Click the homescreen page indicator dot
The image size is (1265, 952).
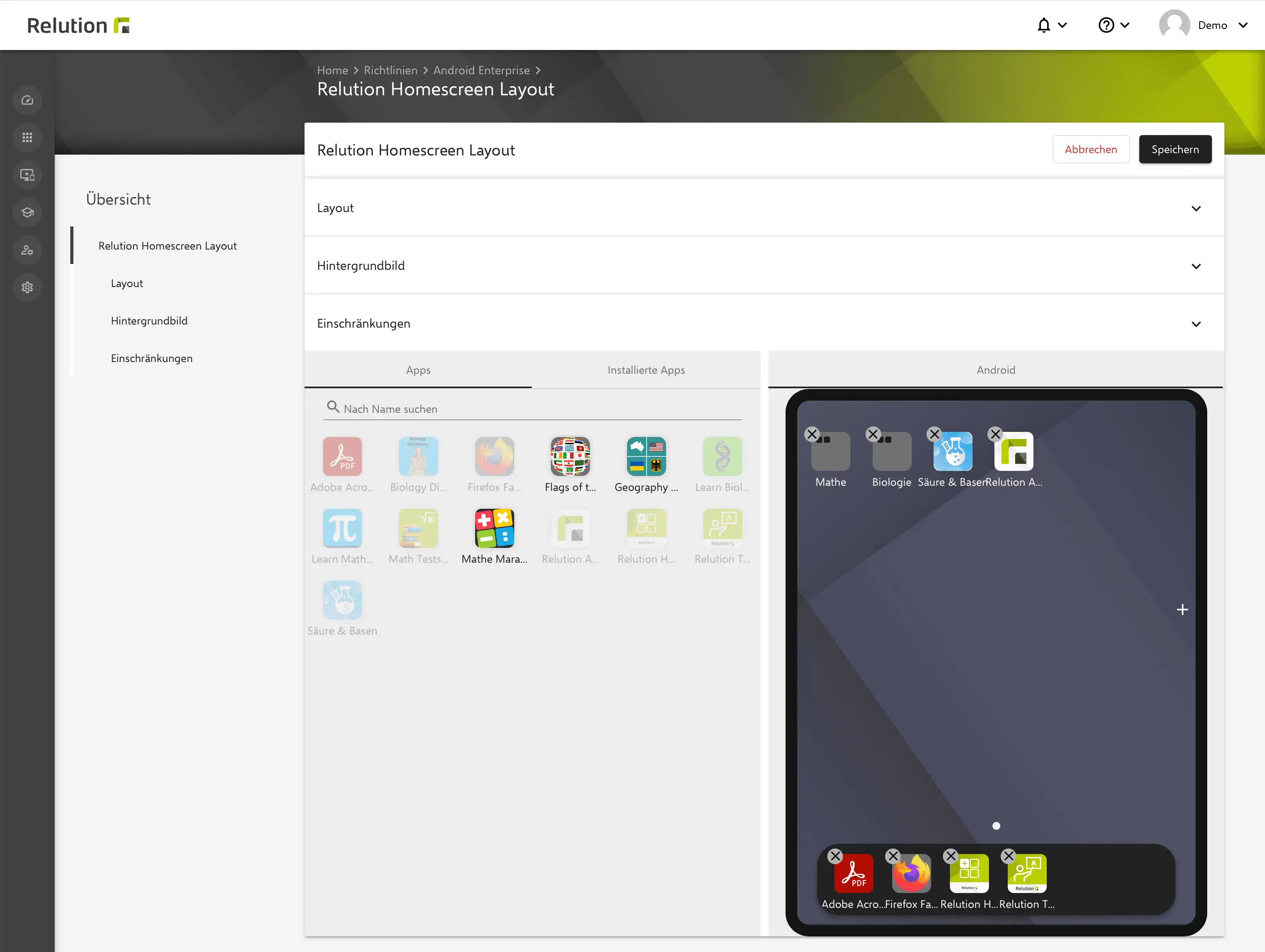996,826
